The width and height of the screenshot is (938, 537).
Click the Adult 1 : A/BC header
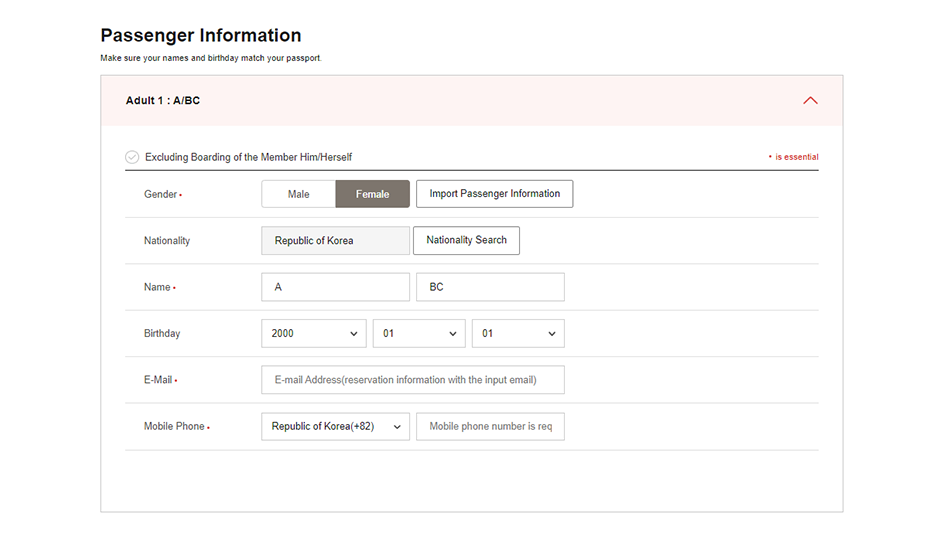tap(163, 101)
